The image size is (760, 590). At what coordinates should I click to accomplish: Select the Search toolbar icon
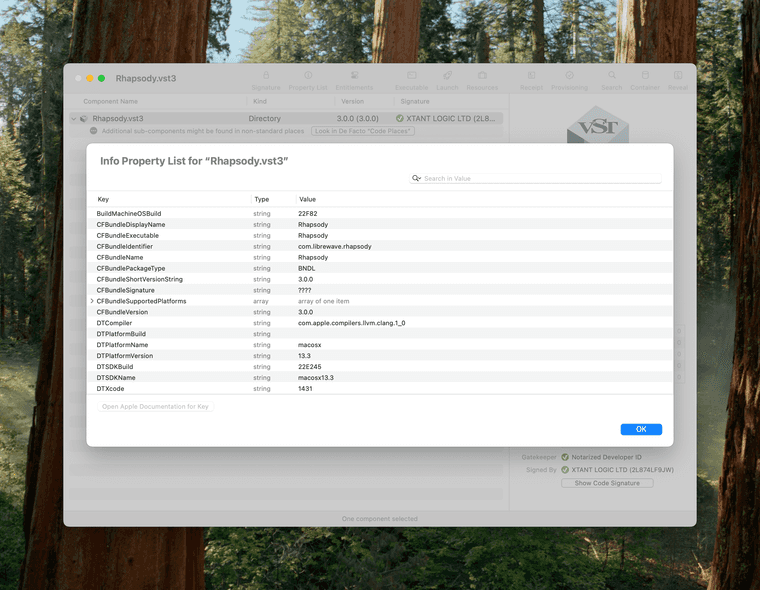[612, 80]
